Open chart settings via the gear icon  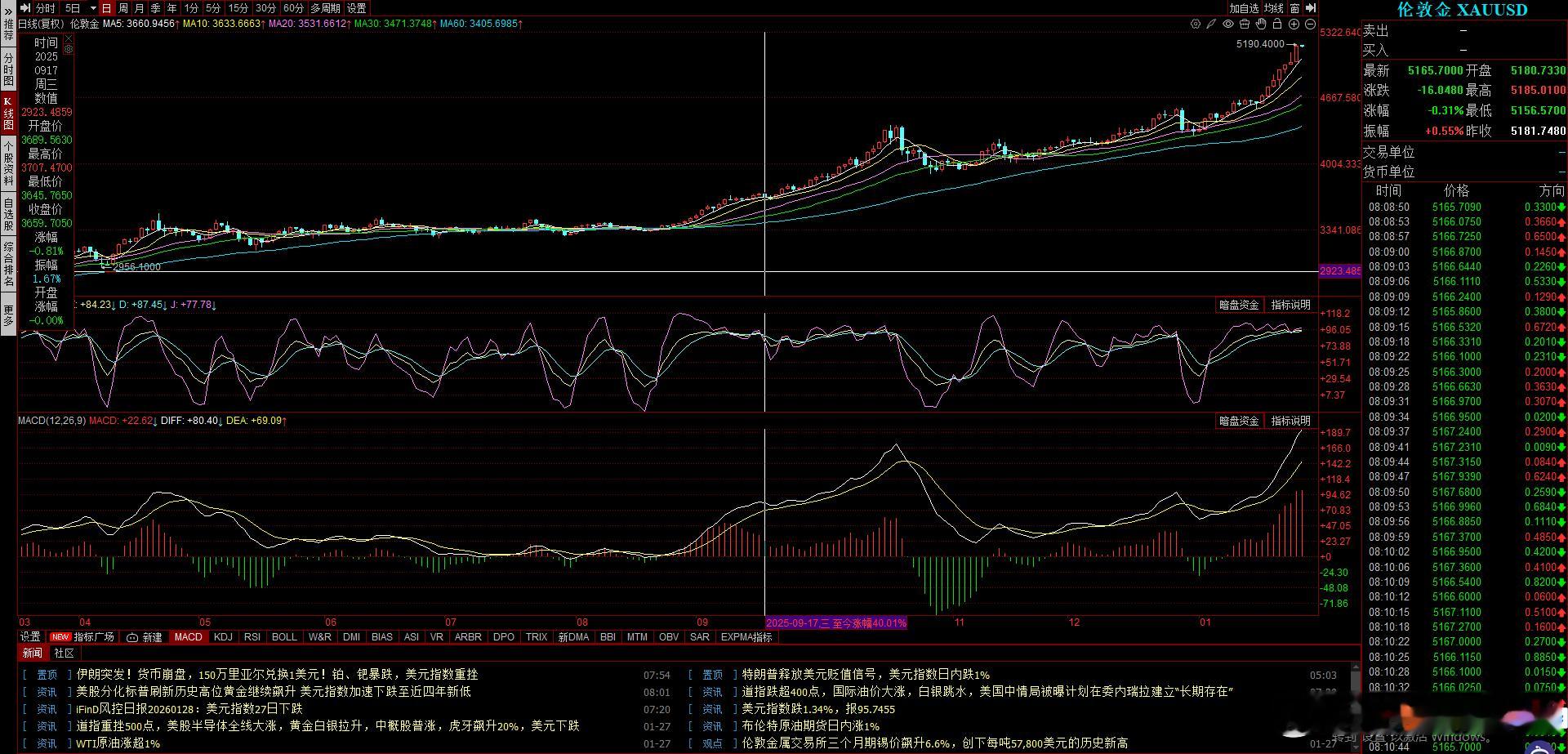(1196, 24)
